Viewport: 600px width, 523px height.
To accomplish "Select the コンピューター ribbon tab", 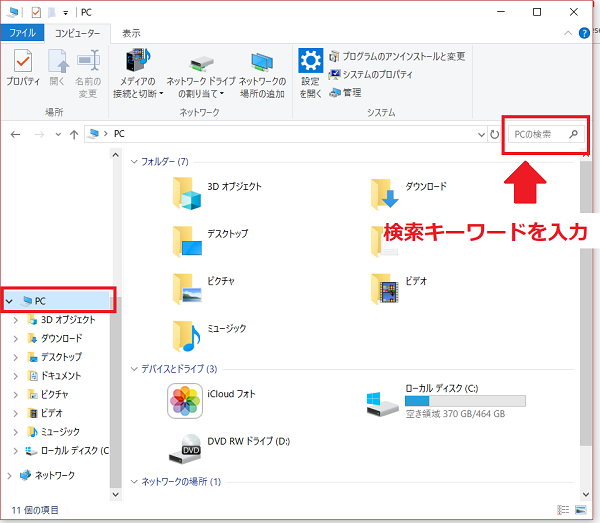I will point(78,33).
